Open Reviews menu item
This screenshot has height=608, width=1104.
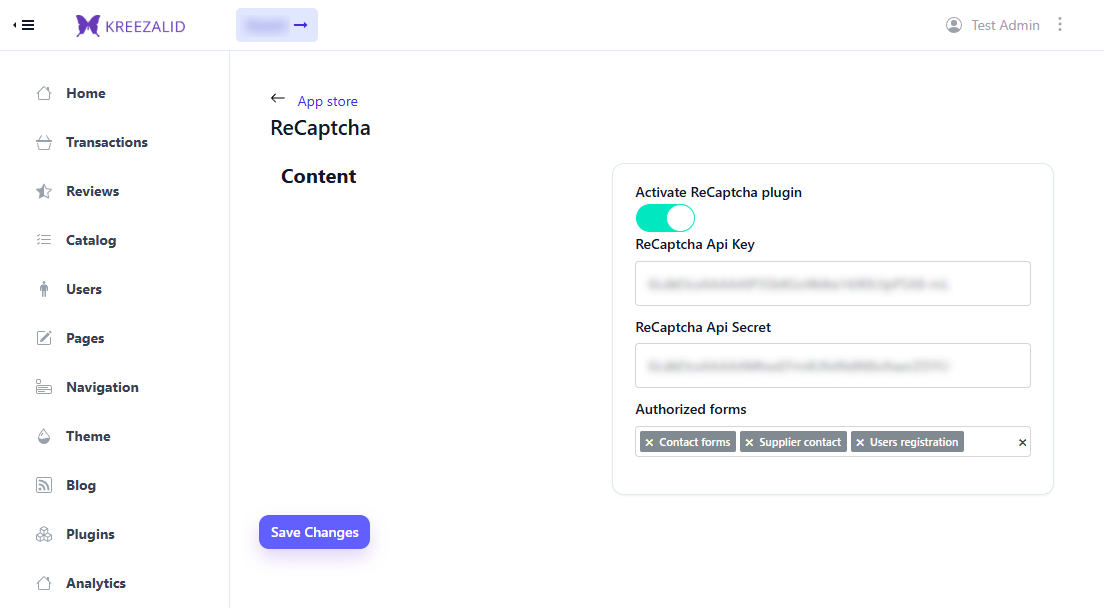point(92,191)
